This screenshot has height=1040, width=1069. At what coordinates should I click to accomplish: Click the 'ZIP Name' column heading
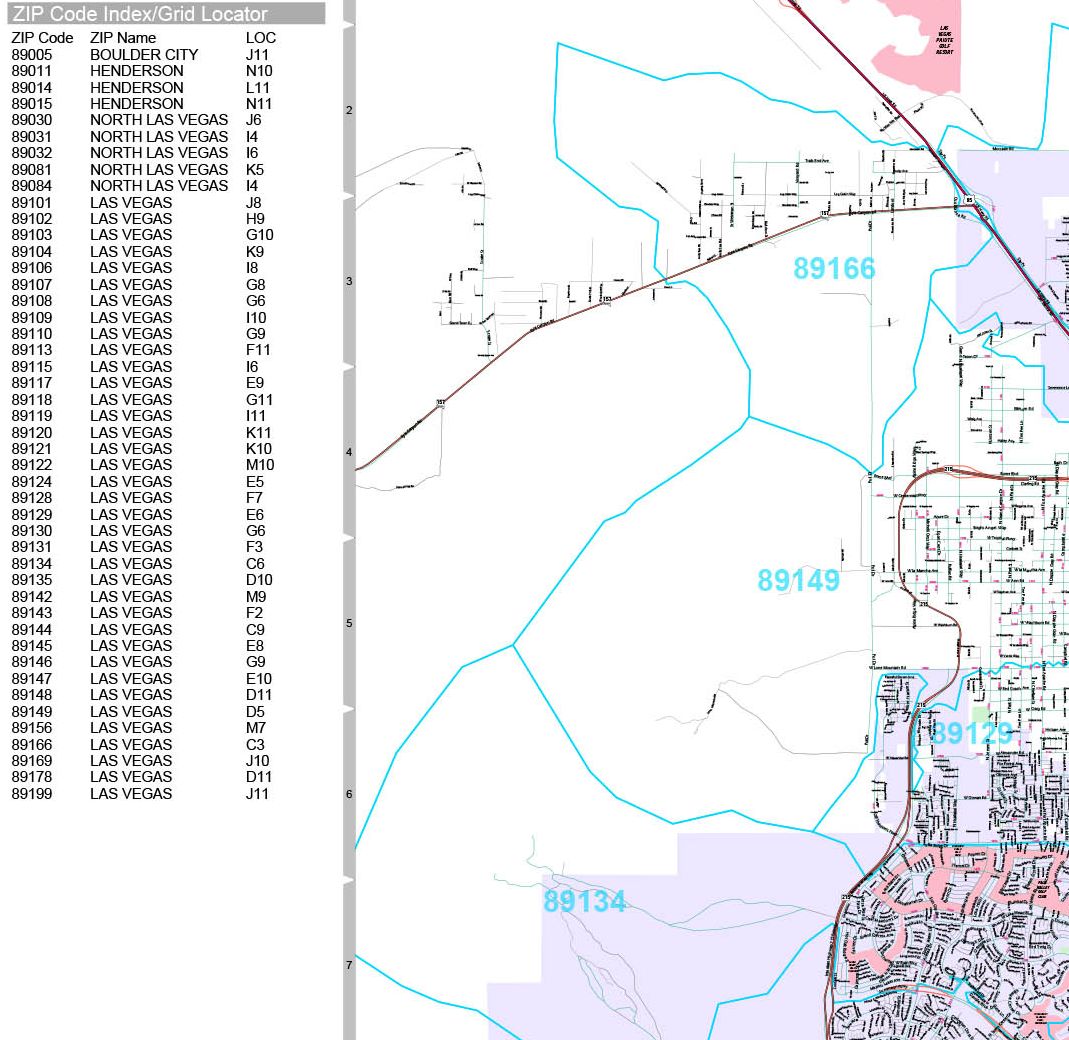point(123,38)
